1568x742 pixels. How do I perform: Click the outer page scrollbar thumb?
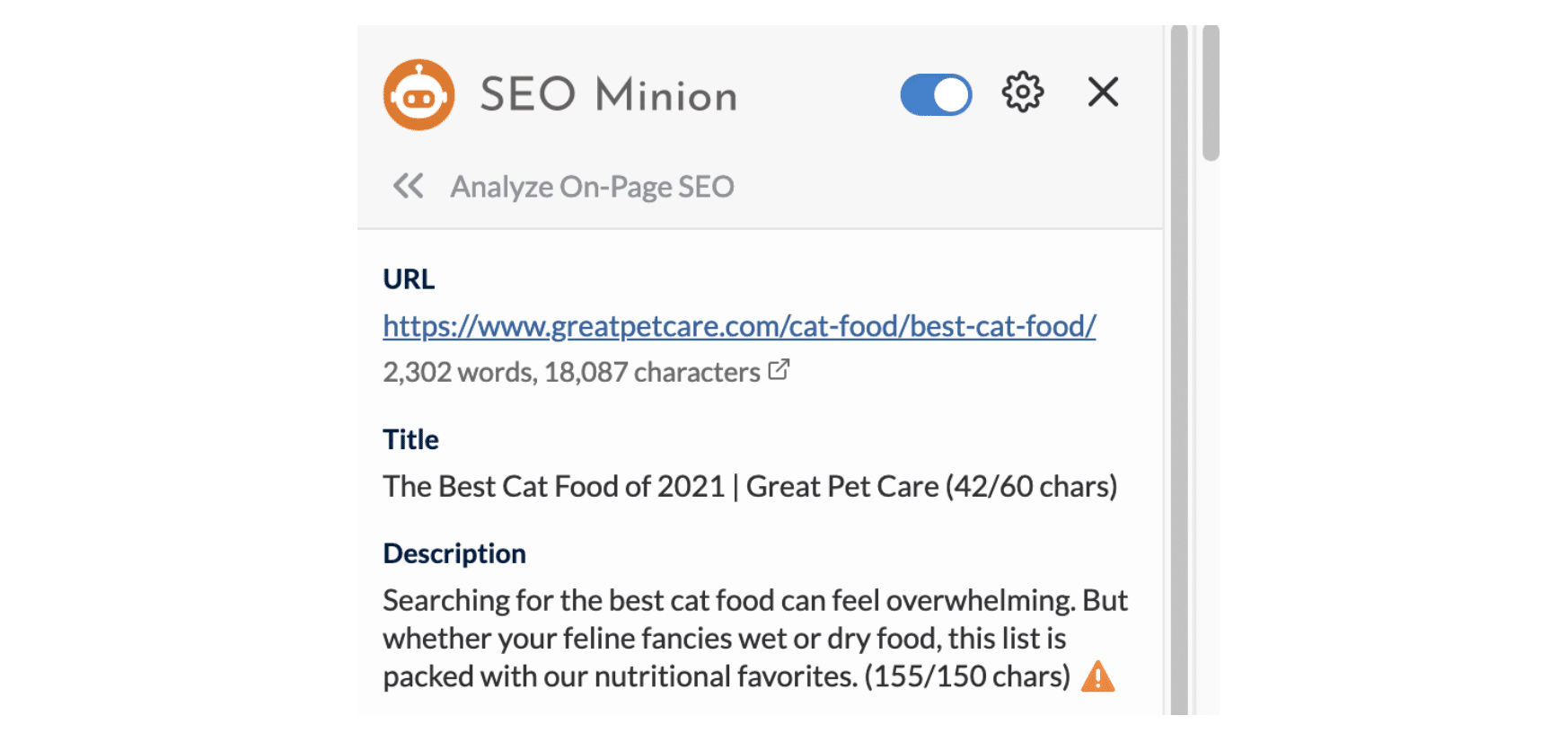(x=1211, y=93)
